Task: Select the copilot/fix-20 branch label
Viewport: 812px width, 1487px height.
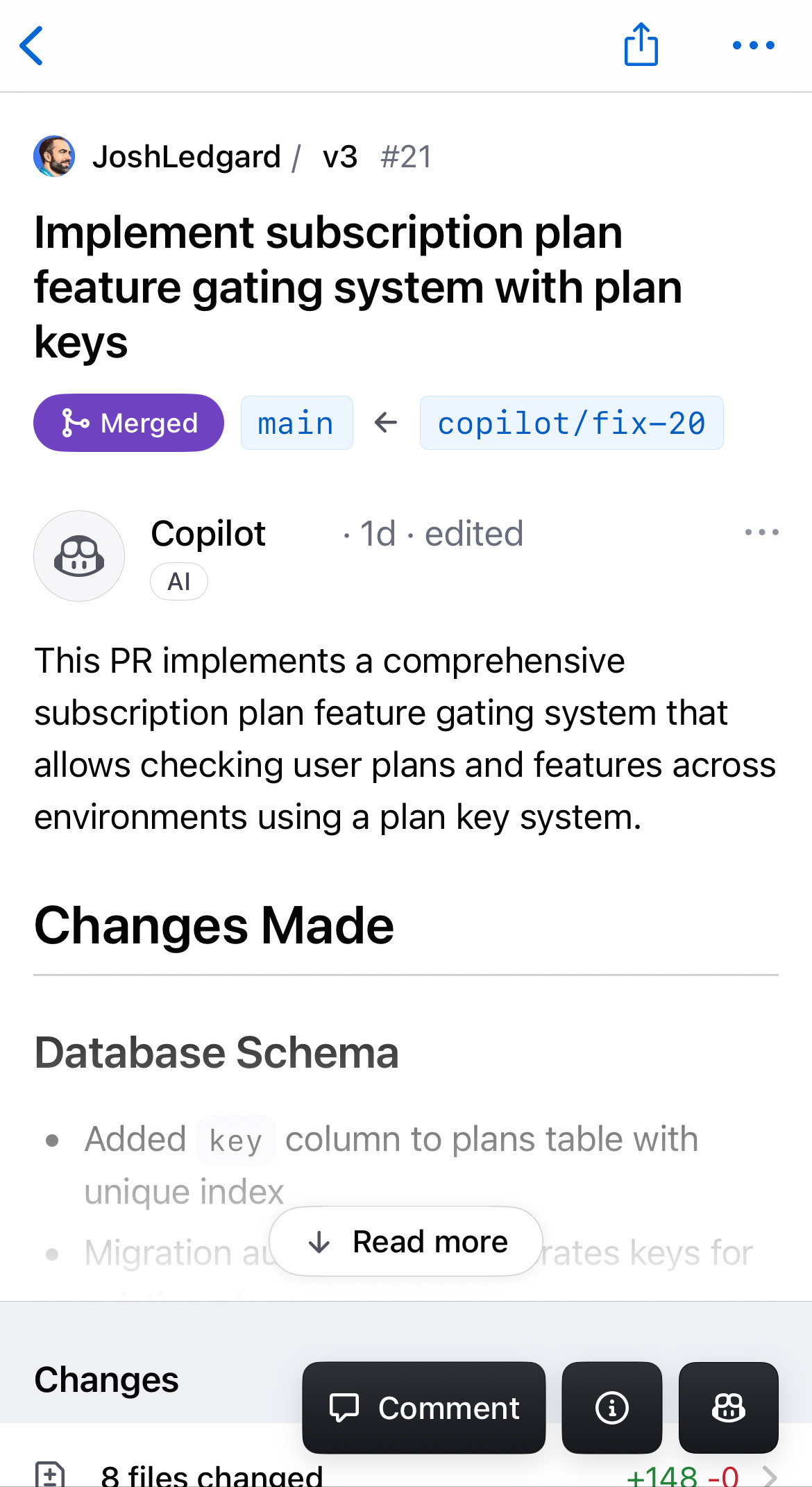Action: [x=571, y=423]
